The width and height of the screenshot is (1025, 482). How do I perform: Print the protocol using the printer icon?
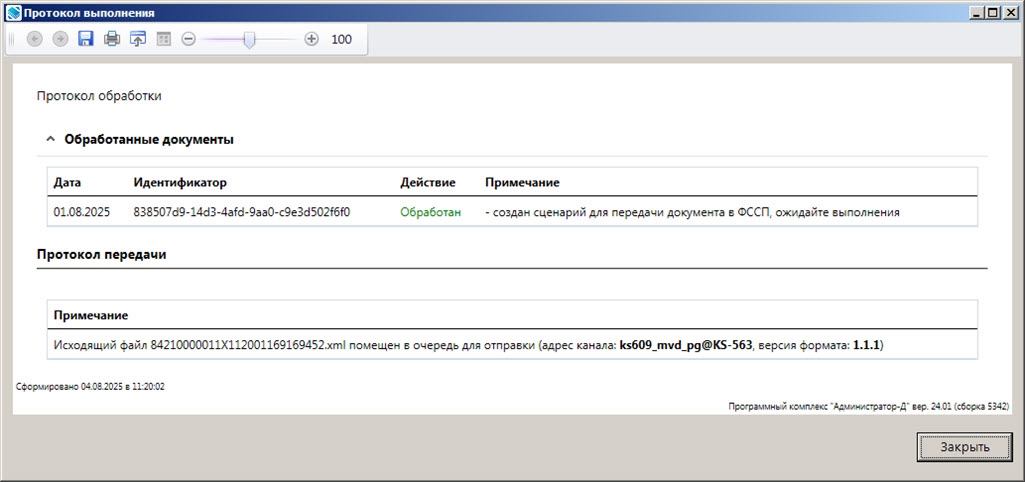112,39
